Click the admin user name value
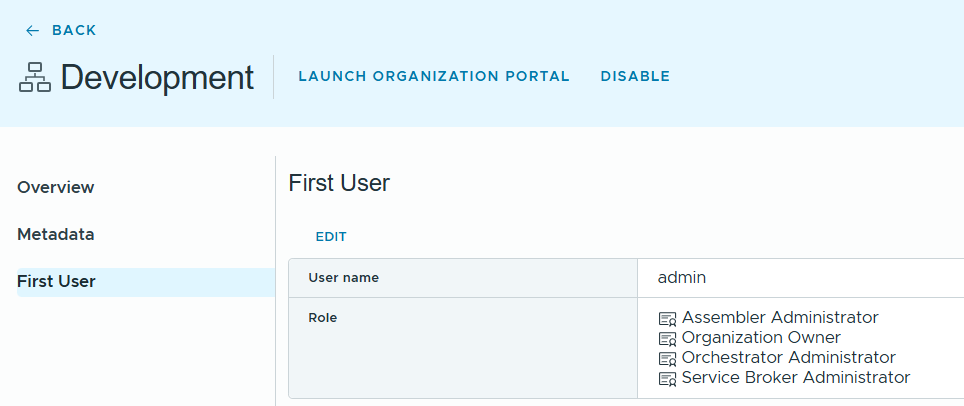The width and height of the screenshot is (964, 406). tap(682, 278)
